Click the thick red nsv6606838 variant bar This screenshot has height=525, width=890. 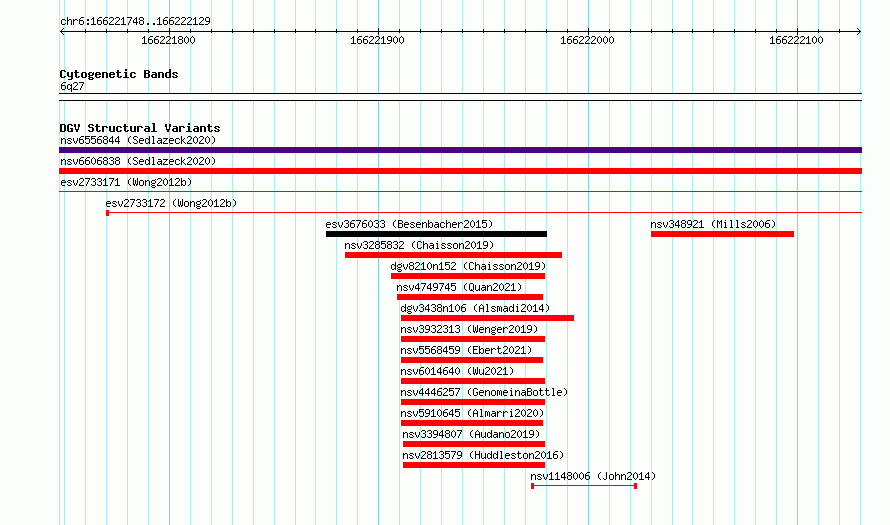tap(460, 171)
